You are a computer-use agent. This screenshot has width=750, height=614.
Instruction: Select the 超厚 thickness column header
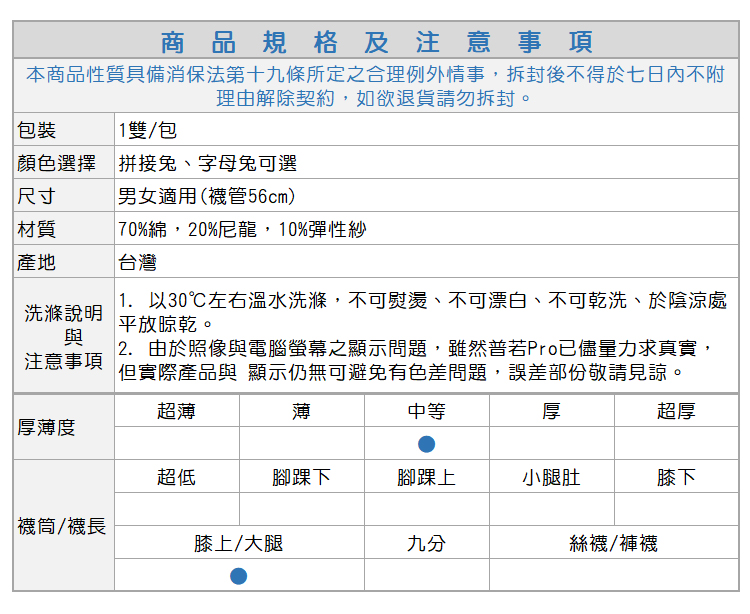point(676,411)
